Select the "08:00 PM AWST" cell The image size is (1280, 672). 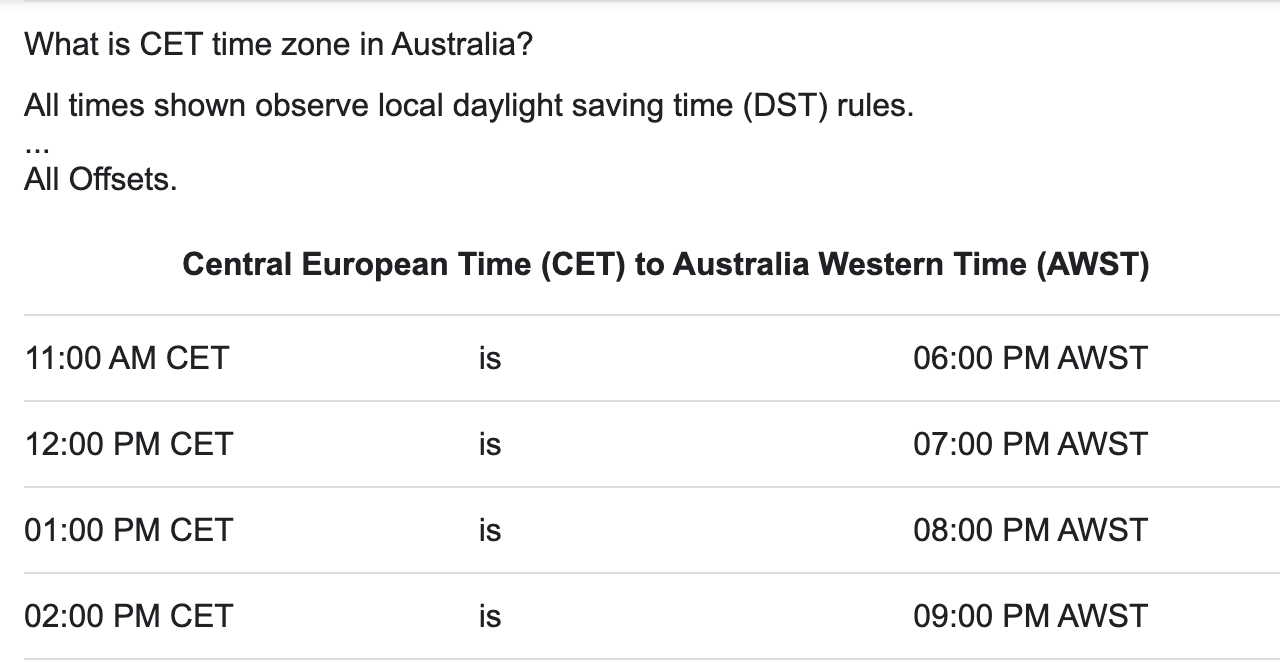(x=1030, y=530)
